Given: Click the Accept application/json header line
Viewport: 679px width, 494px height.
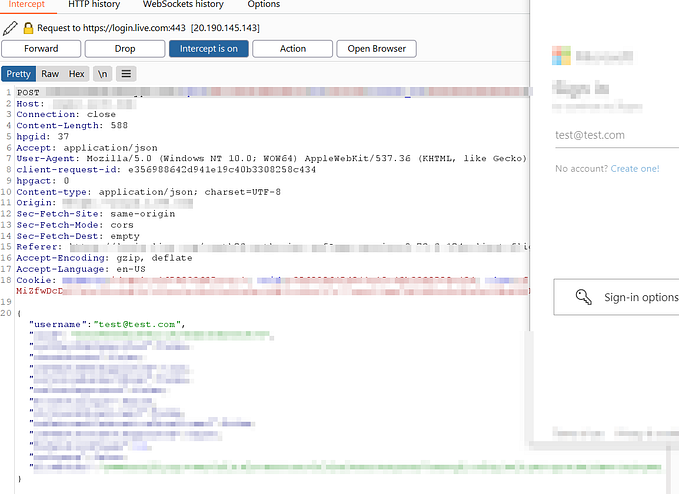Looking at the screenshot, I should coord(87,148).
